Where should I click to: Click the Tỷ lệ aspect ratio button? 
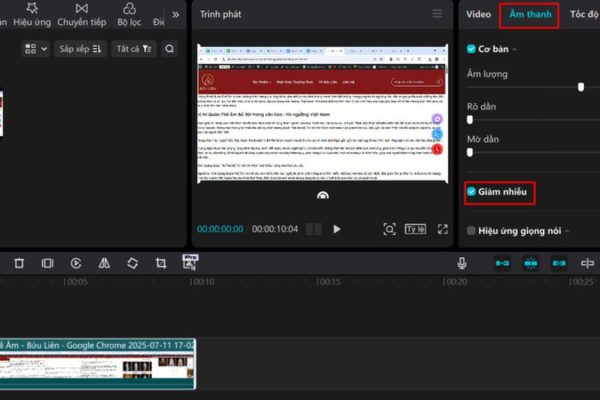tap(415, 229)
